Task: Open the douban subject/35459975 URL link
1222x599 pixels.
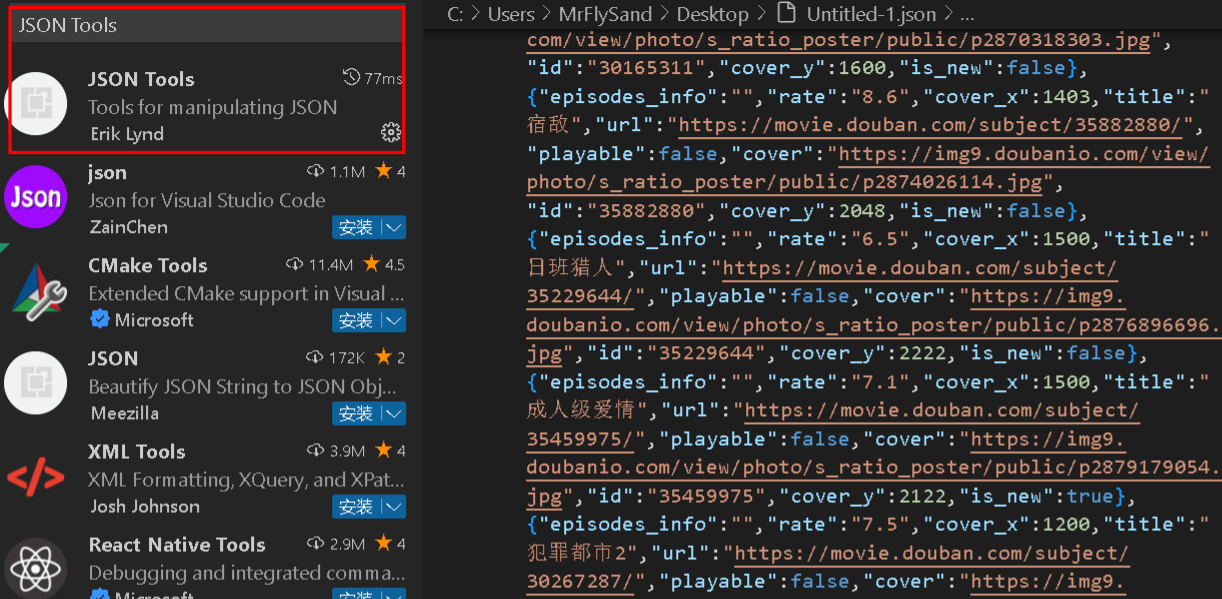Action: 832,425
